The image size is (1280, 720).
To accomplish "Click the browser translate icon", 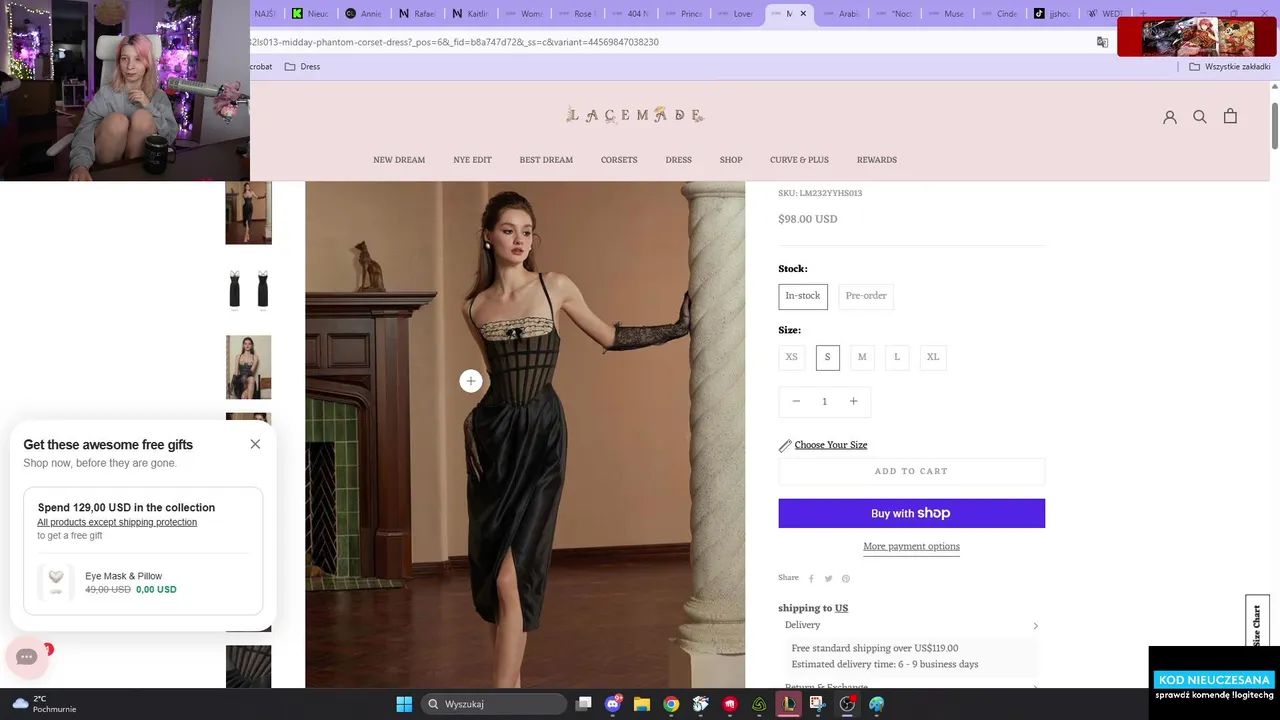I will coord(1102,42).
